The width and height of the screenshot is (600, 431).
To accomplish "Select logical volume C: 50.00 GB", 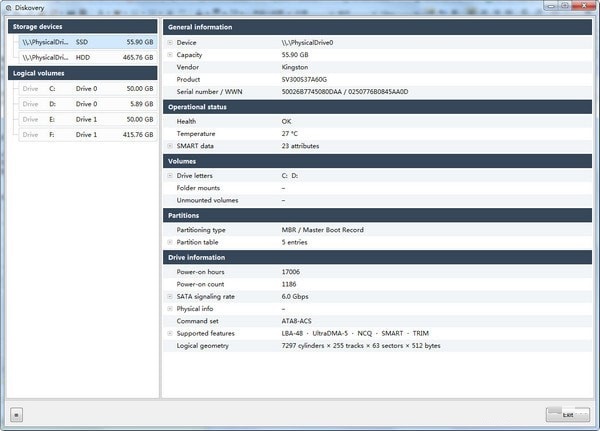I will pyautogui.click(x=88, y=88).
